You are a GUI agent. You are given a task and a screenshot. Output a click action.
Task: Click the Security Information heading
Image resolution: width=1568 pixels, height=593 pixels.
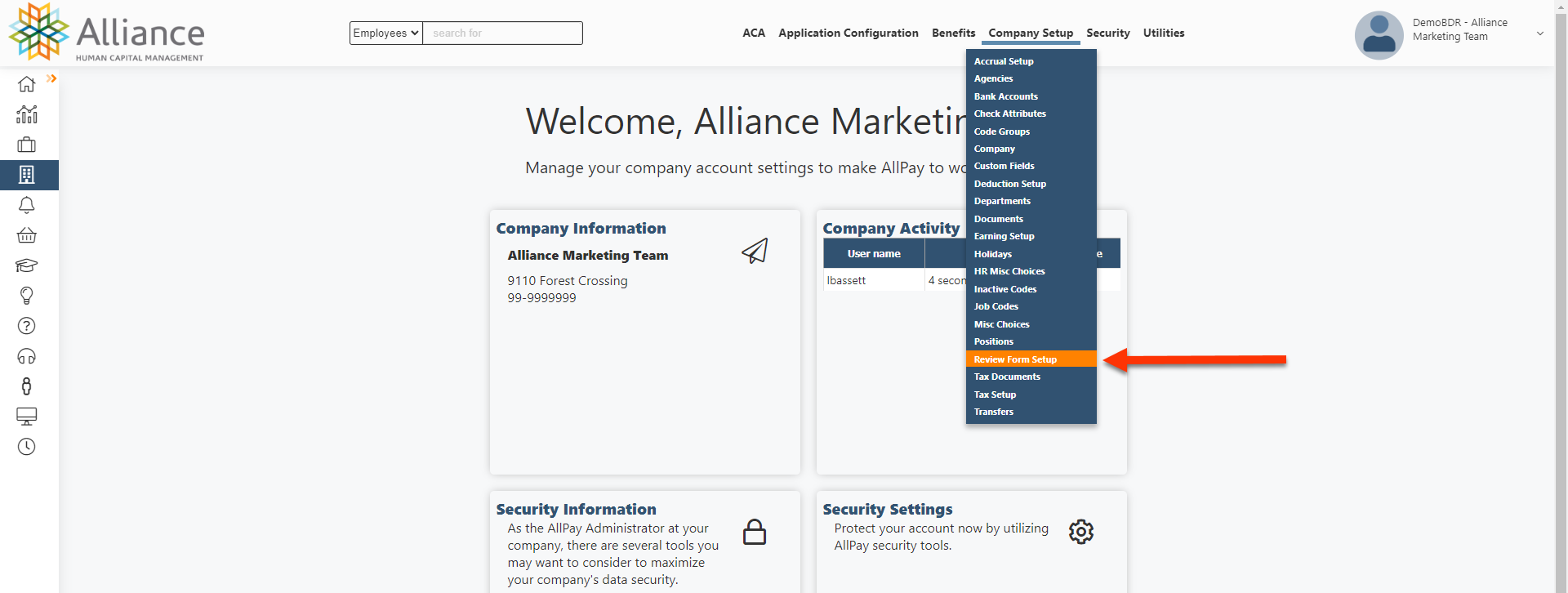pyautogui.click(x=576, y=510)
